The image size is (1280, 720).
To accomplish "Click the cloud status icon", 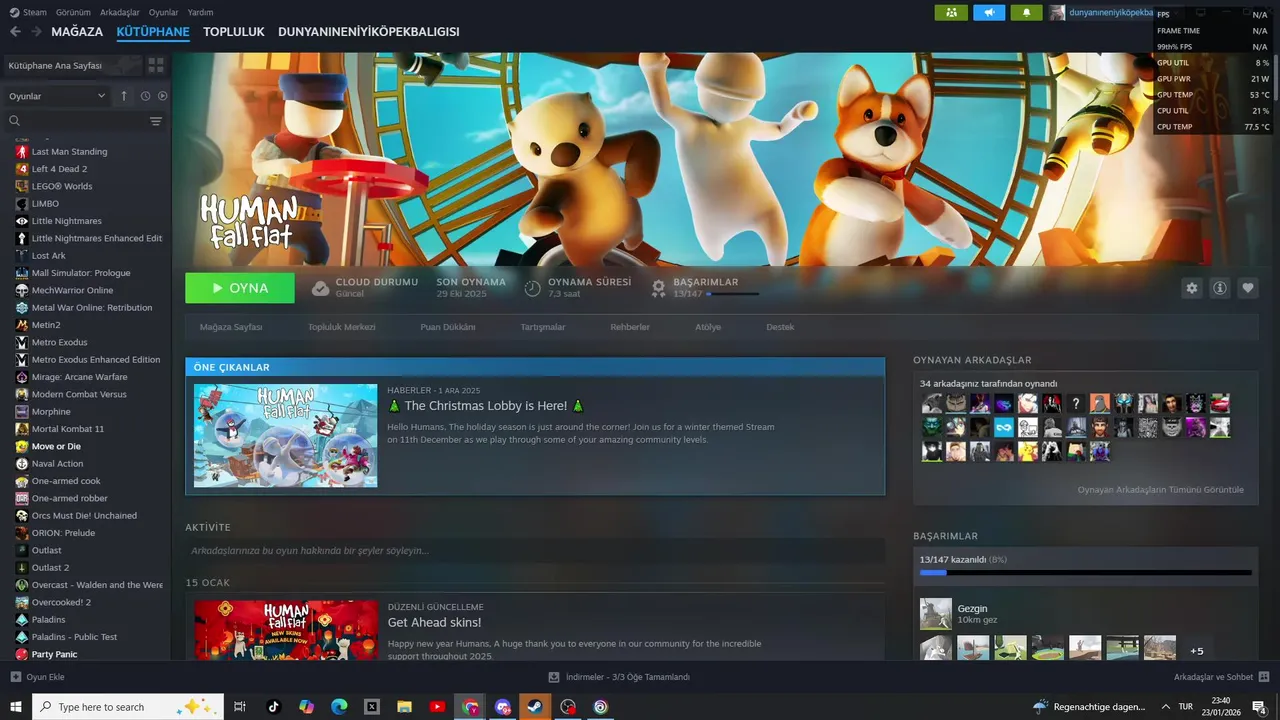I will click(x=320, y=288).
